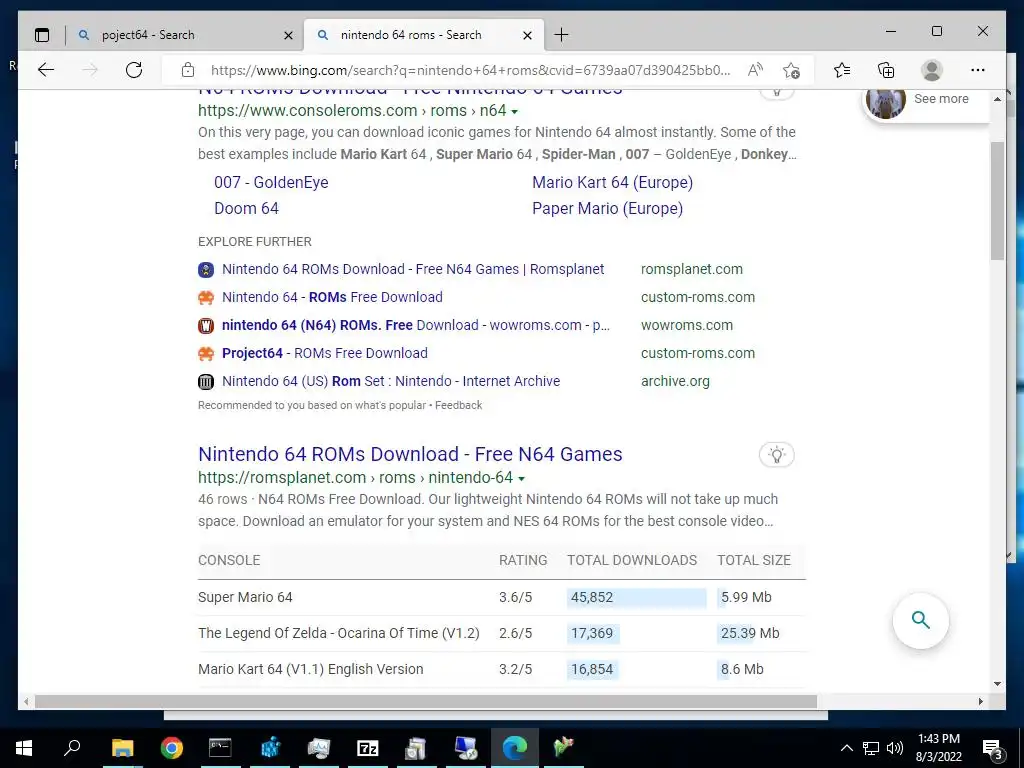The width and height of the screenshot is (1024, 768).
Task: Show hidden system tray icons
Action: [846, 748]
